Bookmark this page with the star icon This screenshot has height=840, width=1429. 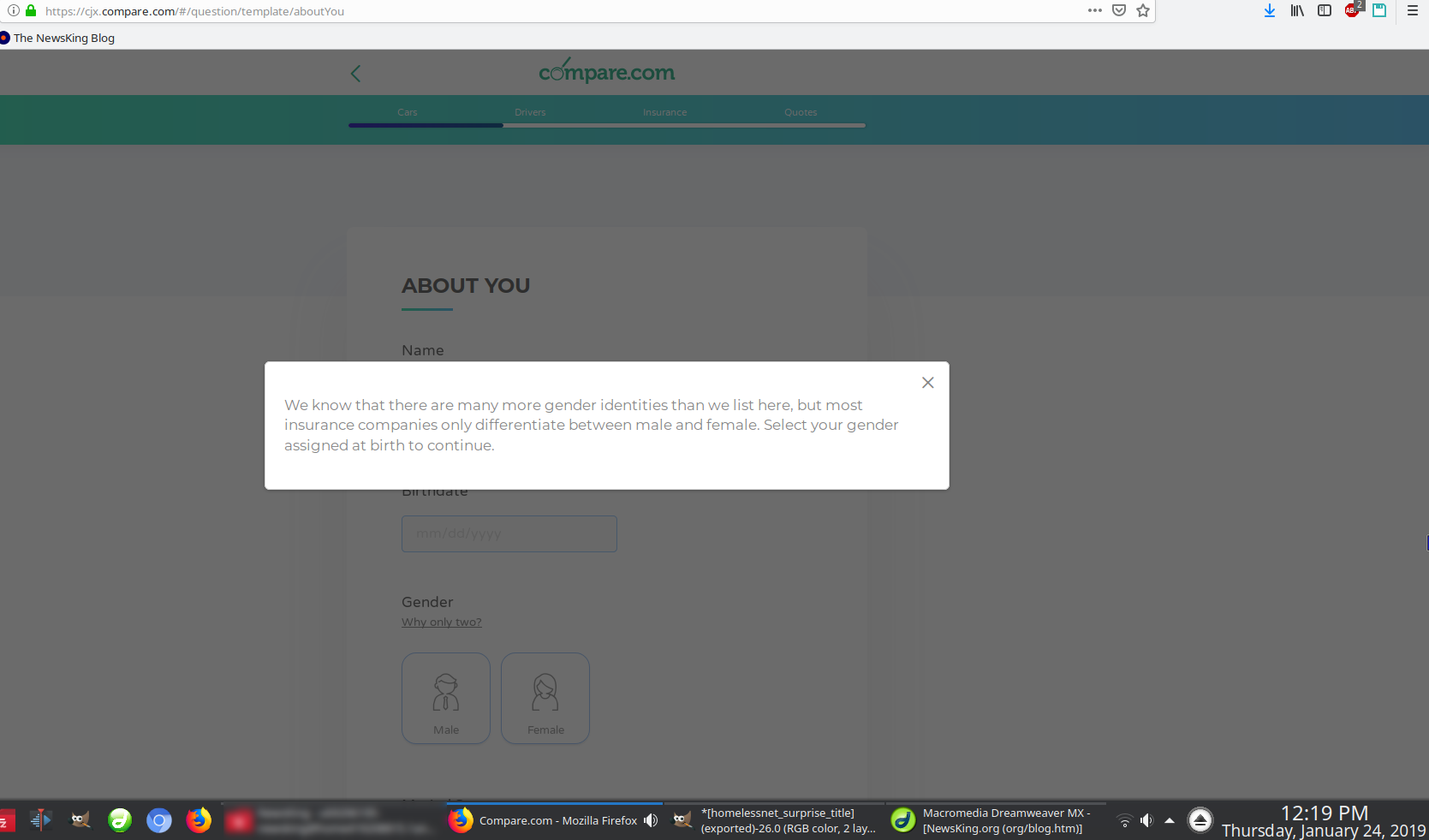click(1143, 11)
